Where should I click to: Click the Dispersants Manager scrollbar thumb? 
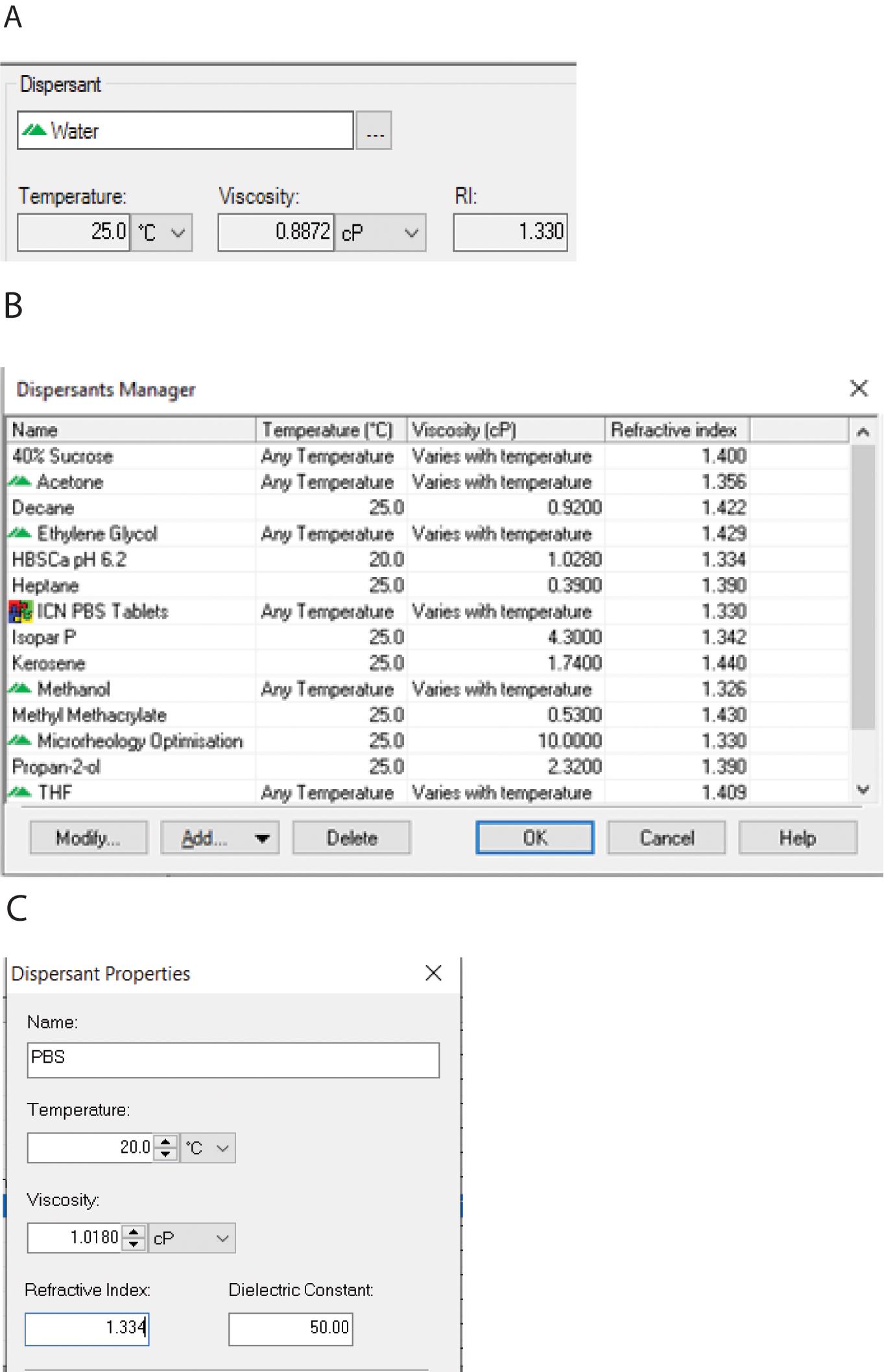863,587
